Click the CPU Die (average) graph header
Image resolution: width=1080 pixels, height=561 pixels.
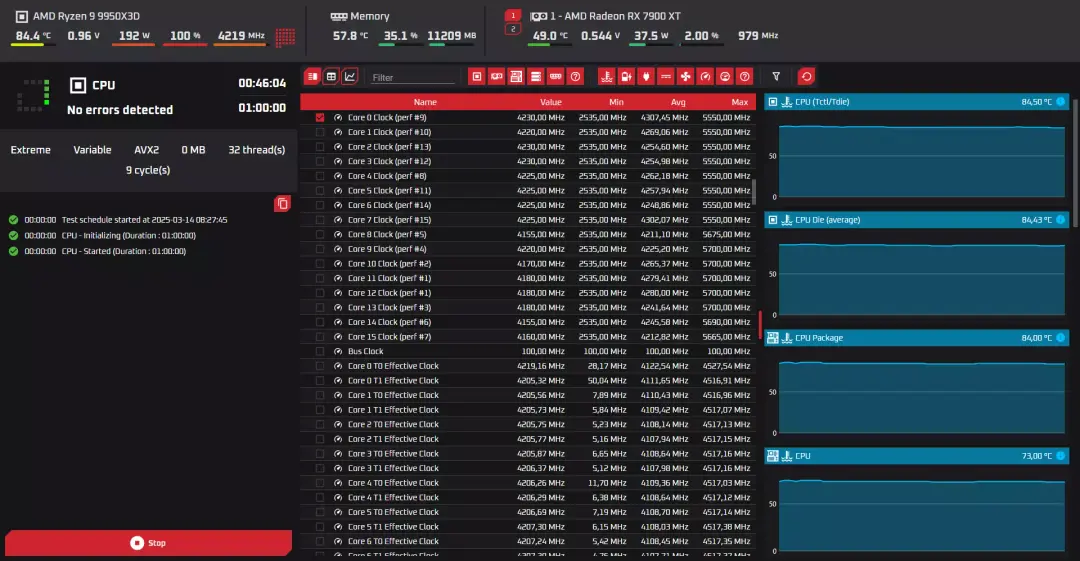click(x=916, y=220)
